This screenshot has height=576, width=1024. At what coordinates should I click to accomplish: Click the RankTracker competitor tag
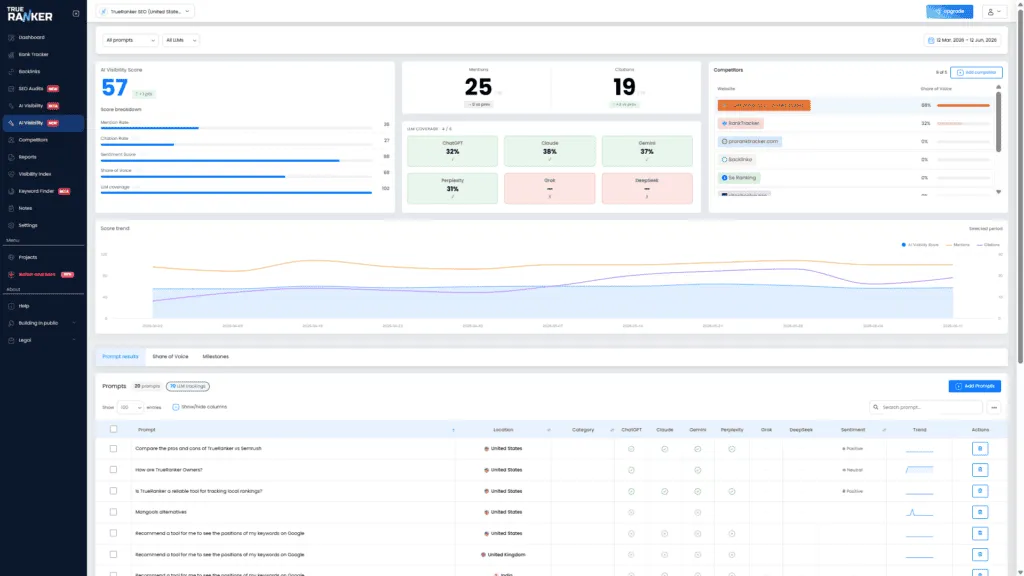(741, 123)
